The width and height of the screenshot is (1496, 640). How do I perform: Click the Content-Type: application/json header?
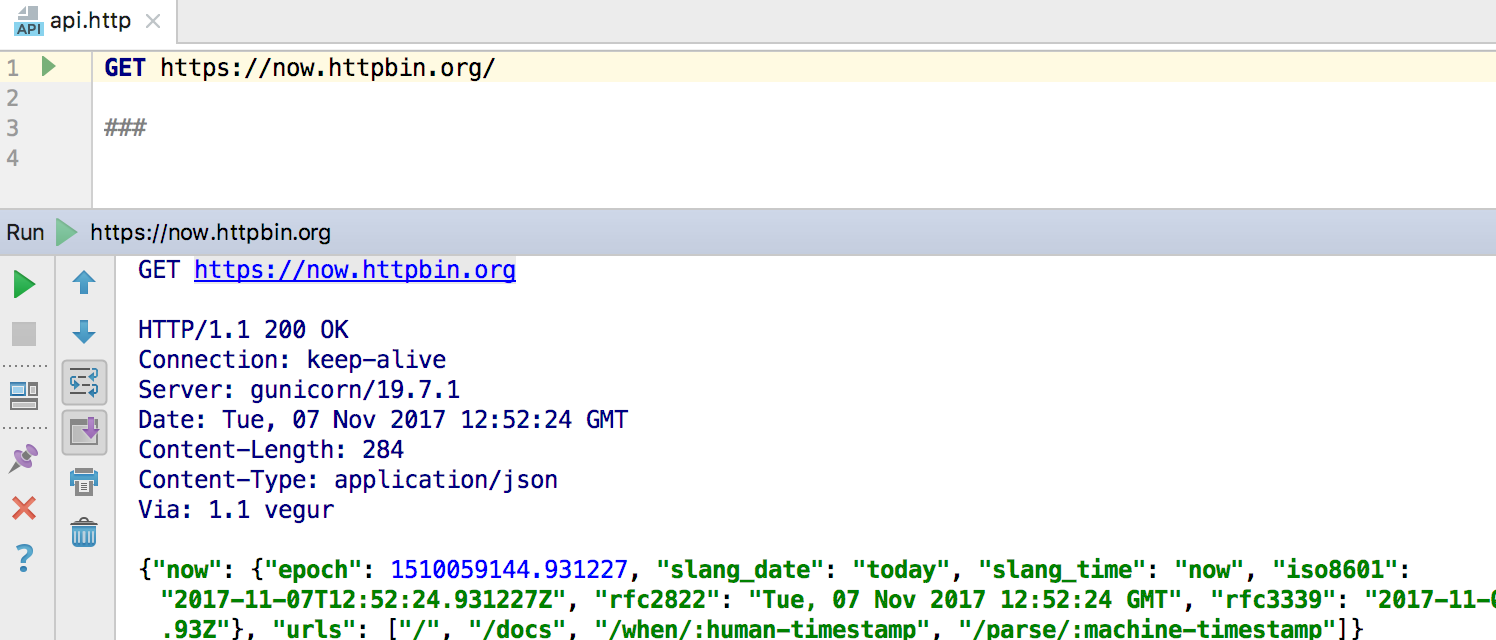[348, 480]
